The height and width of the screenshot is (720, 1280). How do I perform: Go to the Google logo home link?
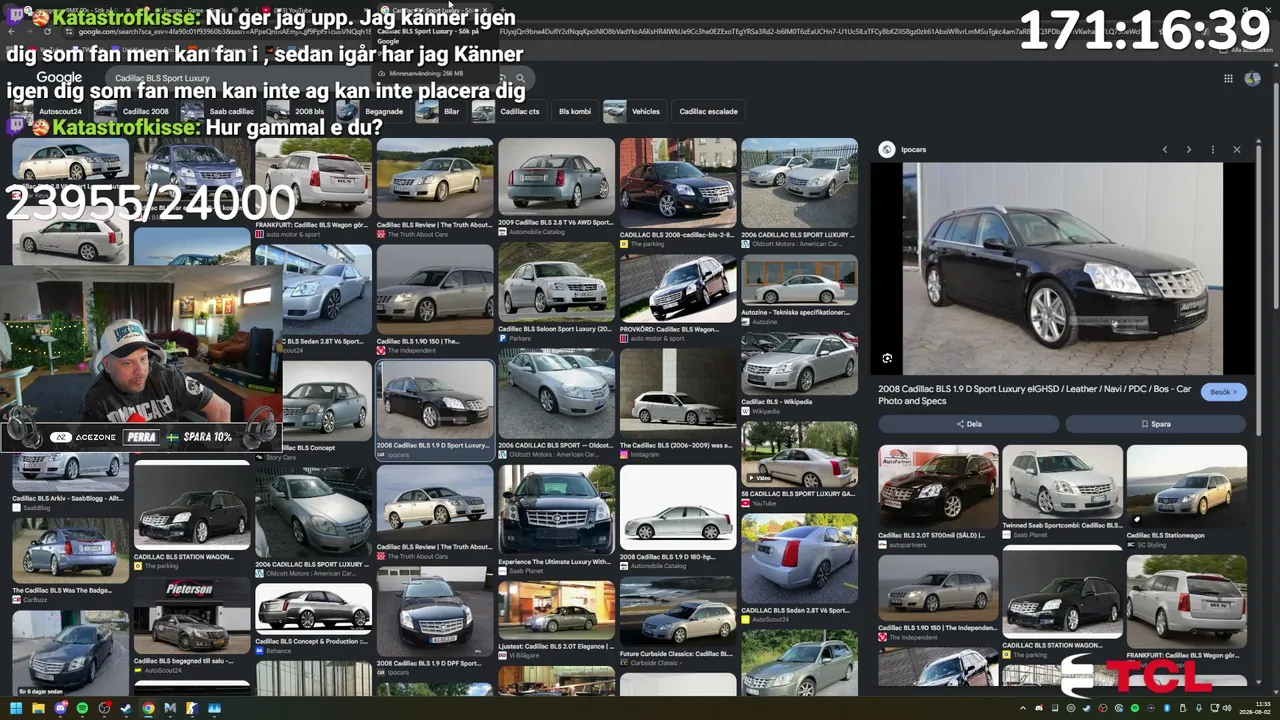tap(59, 78)
